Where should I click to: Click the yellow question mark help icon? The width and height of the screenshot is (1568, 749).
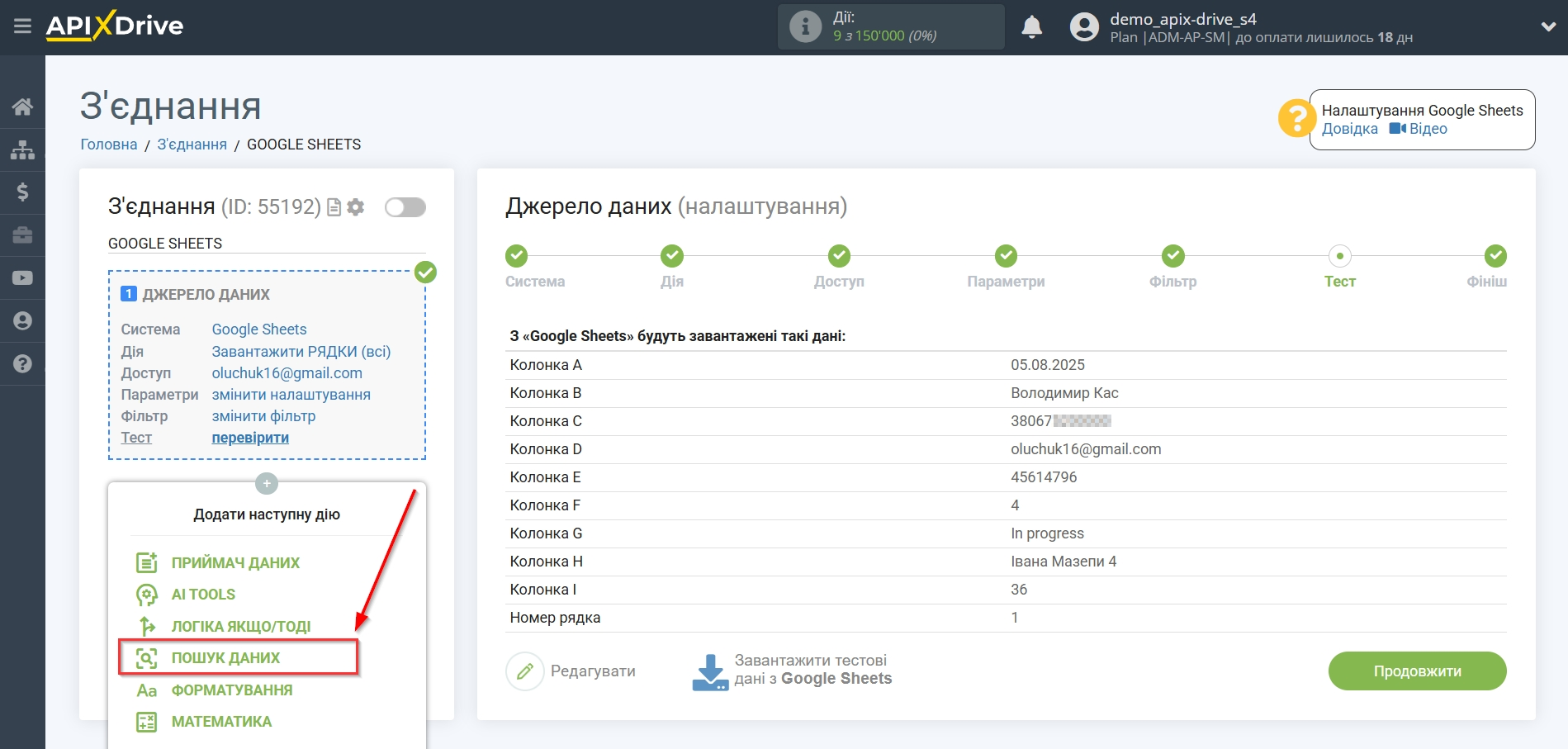pyautogui.click(x=1296, y=118)
